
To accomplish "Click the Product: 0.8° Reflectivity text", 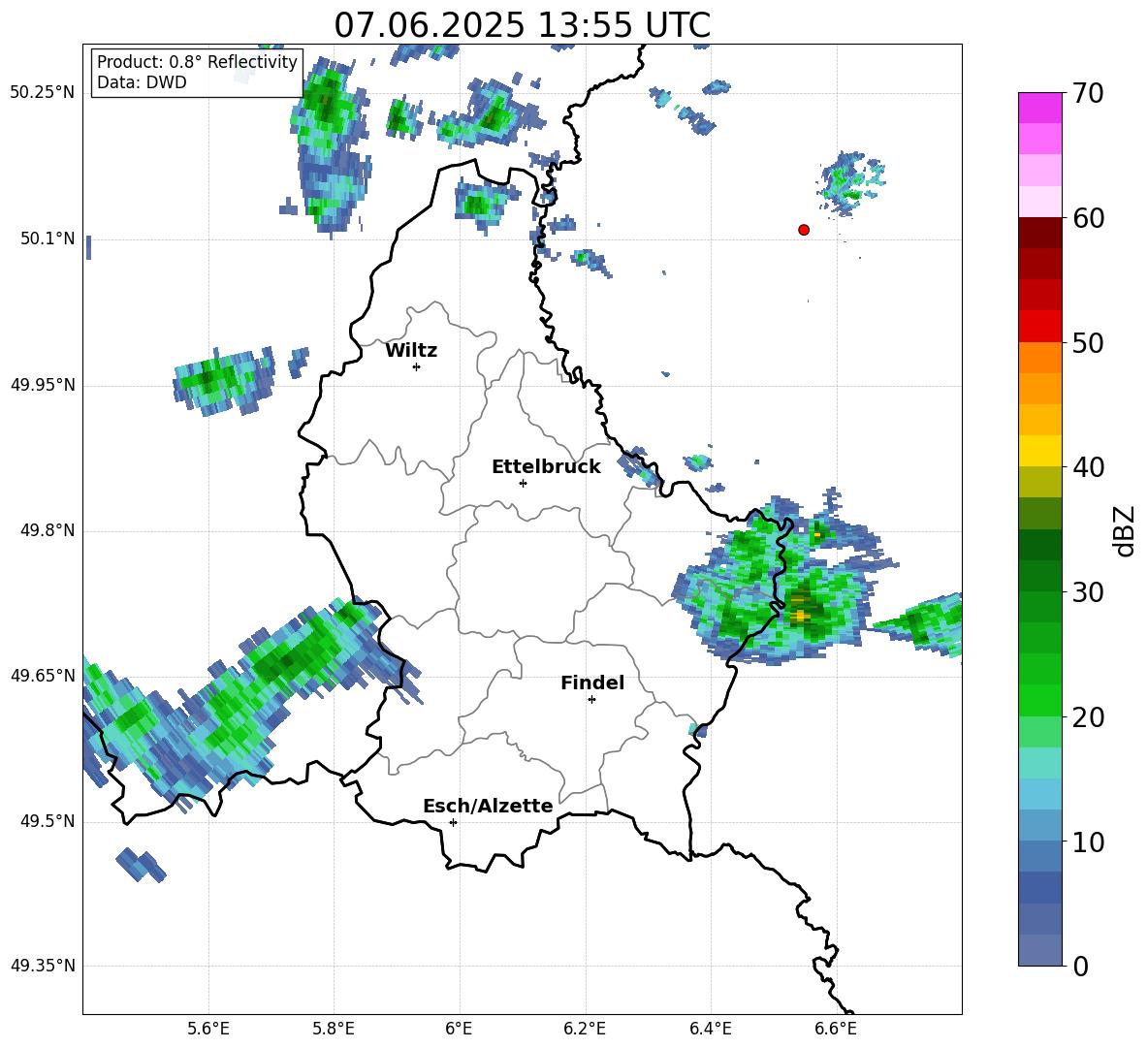I will pyautogui.click(x=197, y=61).
